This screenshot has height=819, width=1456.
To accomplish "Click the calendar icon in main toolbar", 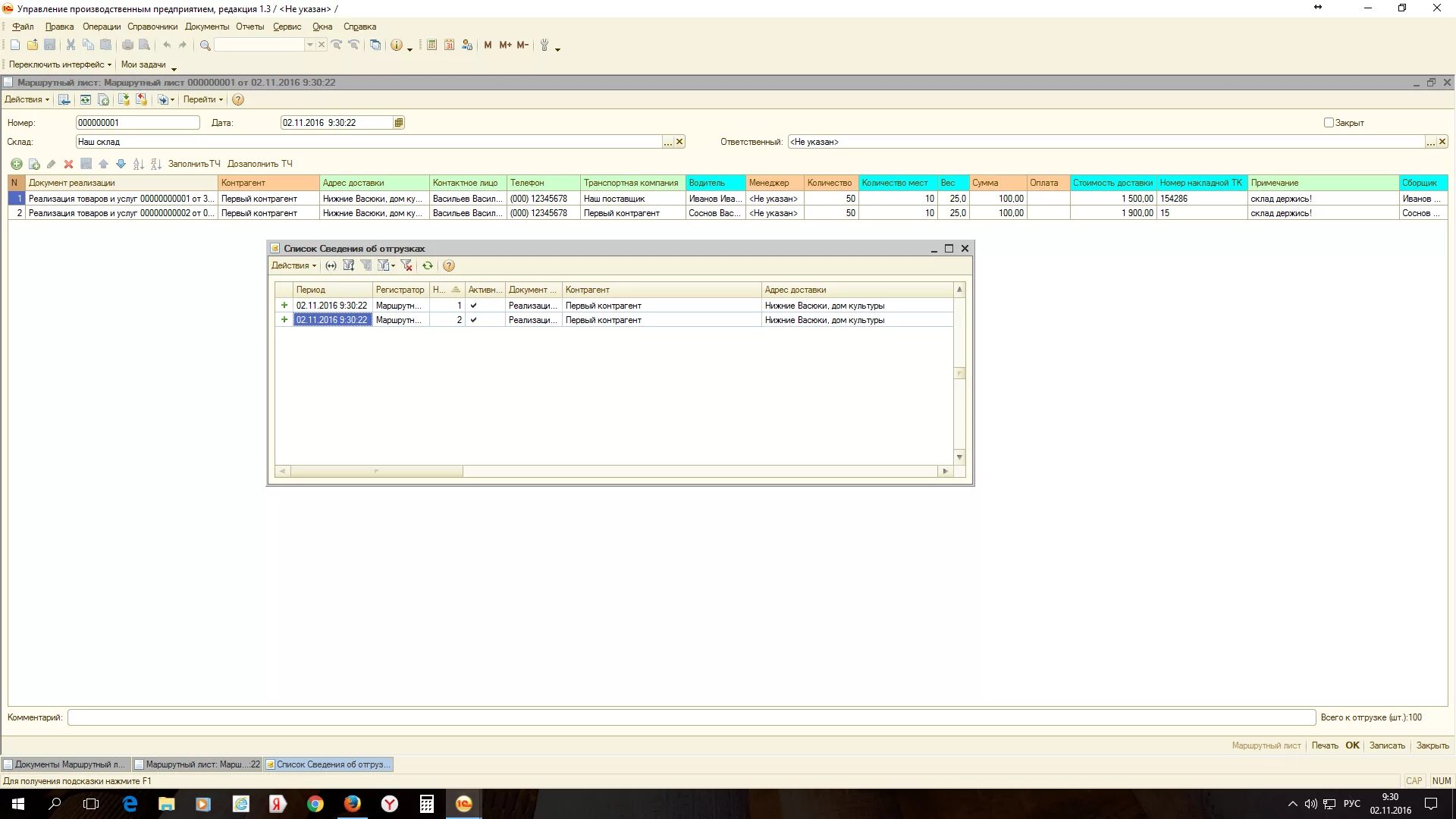I will coord(449,45).
